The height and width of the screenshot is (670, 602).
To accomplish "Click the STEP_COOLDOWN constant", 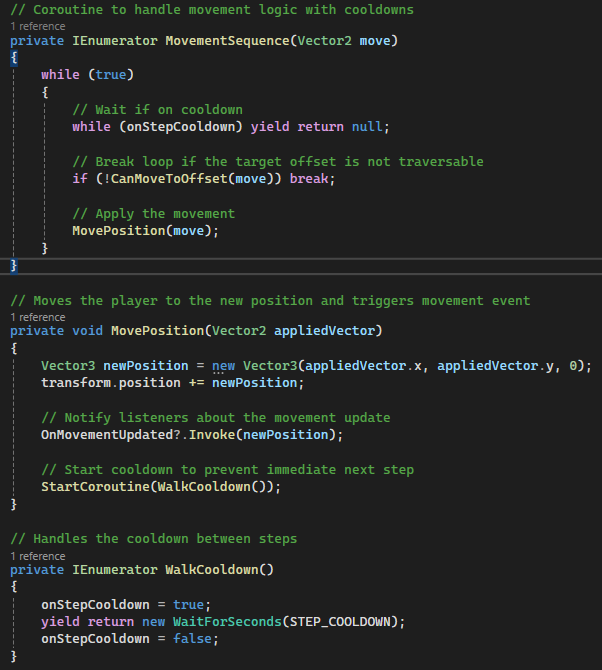I will pyautogui.click(x=340, y=622).
